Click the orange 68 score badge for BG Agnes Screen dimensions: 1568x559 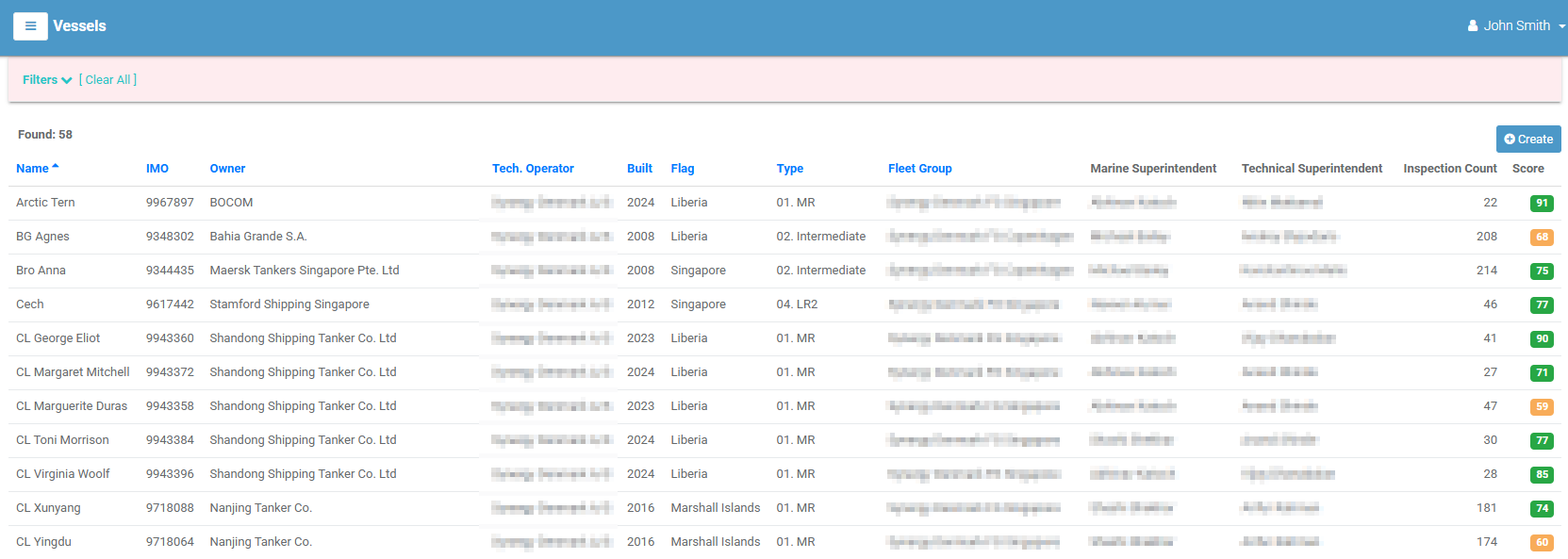point(1542,237)
